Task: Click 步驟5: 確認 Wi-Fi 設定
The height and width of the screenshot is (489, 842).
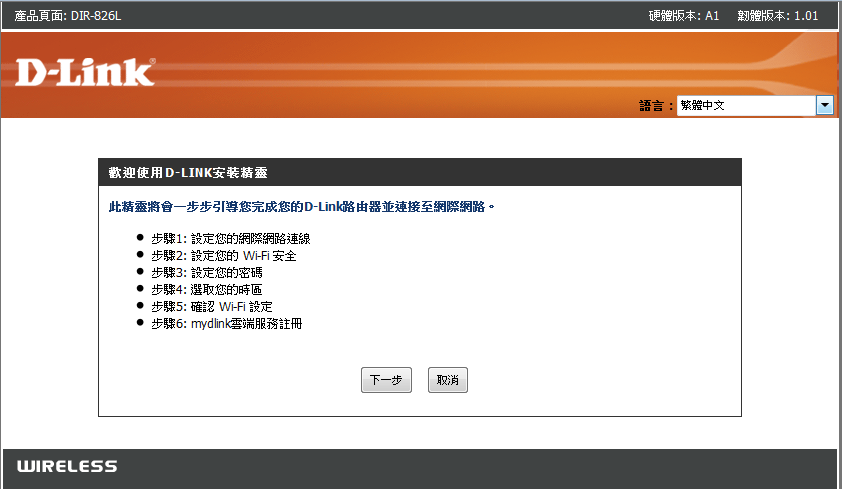Action: [212, 307]
